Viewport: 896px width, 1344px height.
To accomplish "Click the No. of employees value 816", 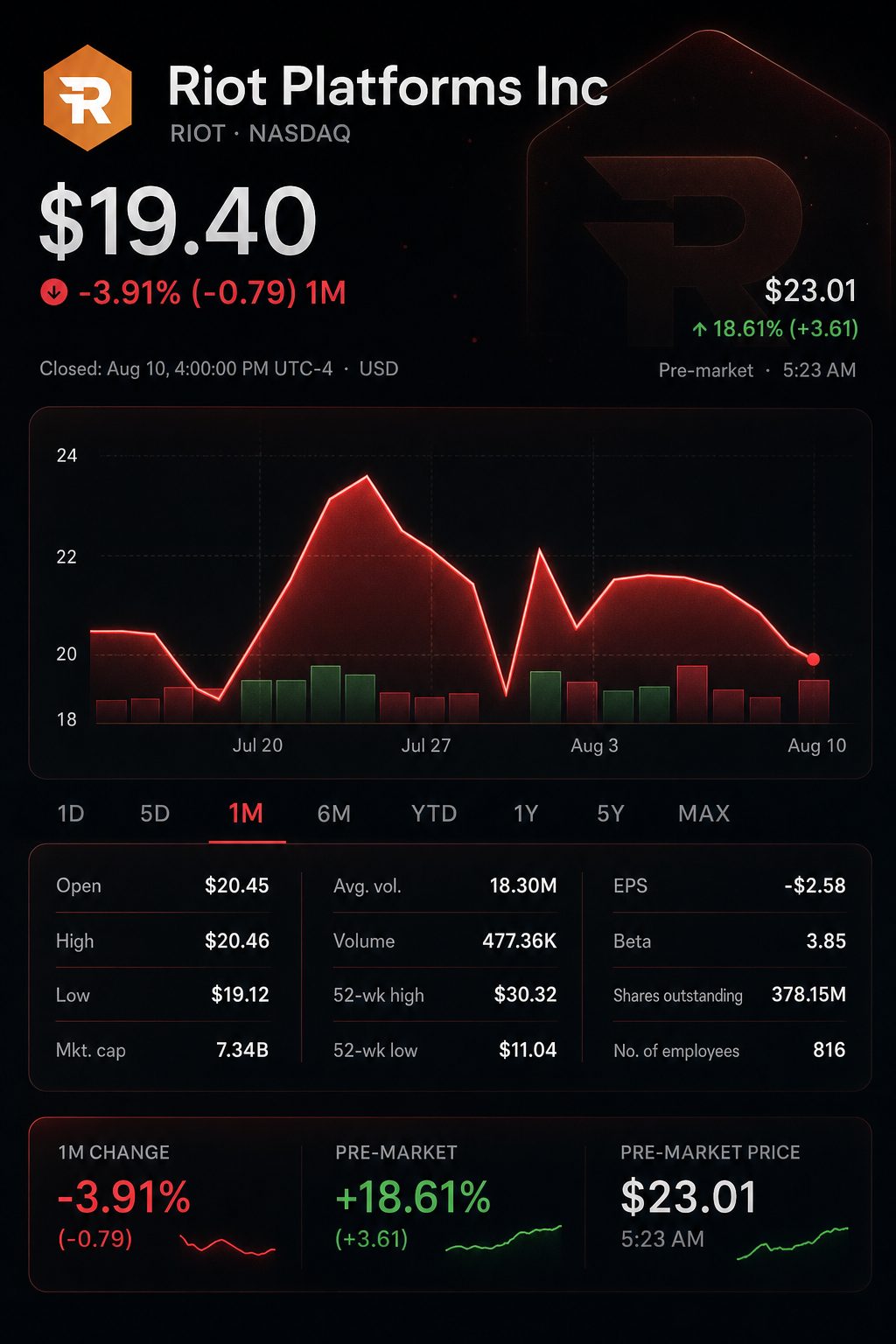I will coord(829,1050).
